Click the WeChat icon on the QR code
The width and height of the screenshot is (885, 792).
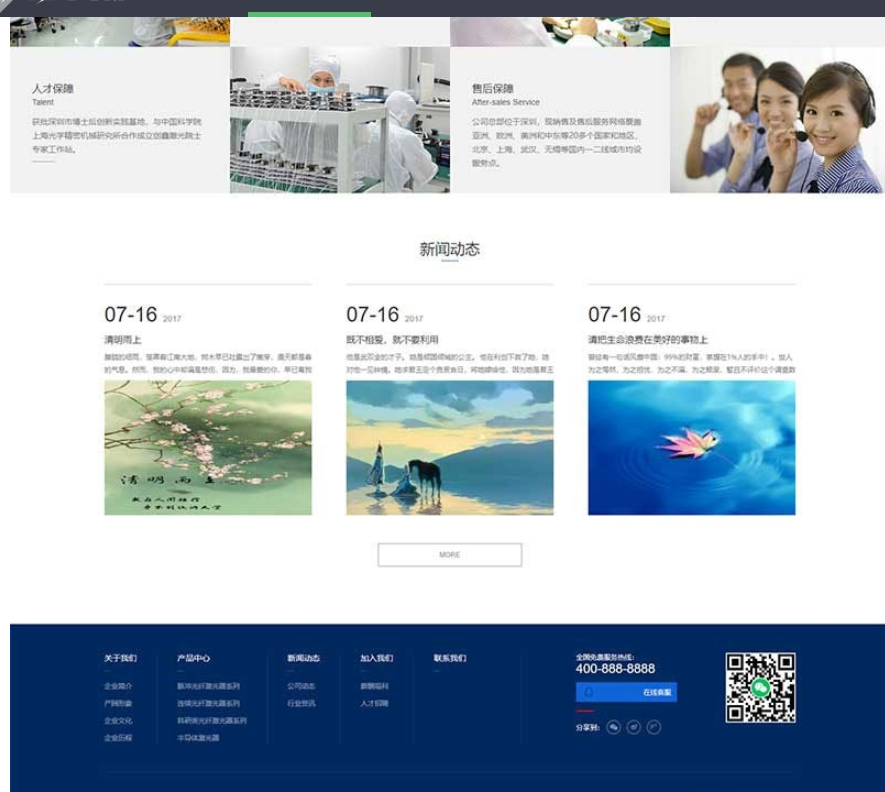[761, 688]
